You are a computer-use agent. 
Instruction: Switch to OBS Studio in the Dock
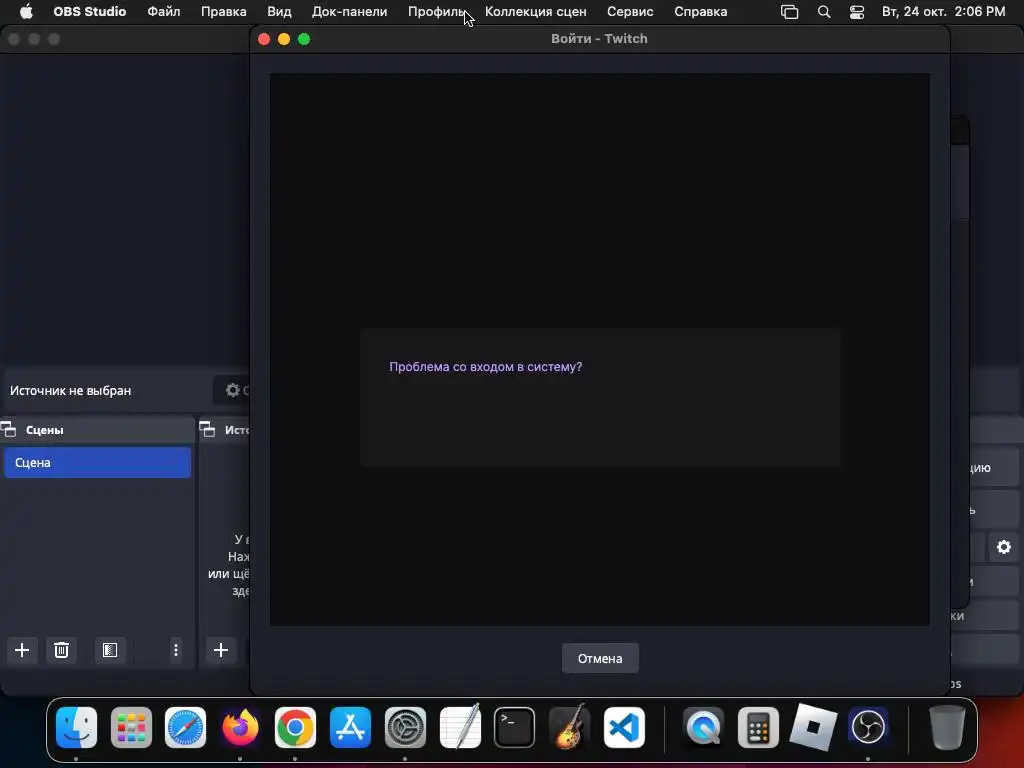pyautogui.click(x=868, y=727)
